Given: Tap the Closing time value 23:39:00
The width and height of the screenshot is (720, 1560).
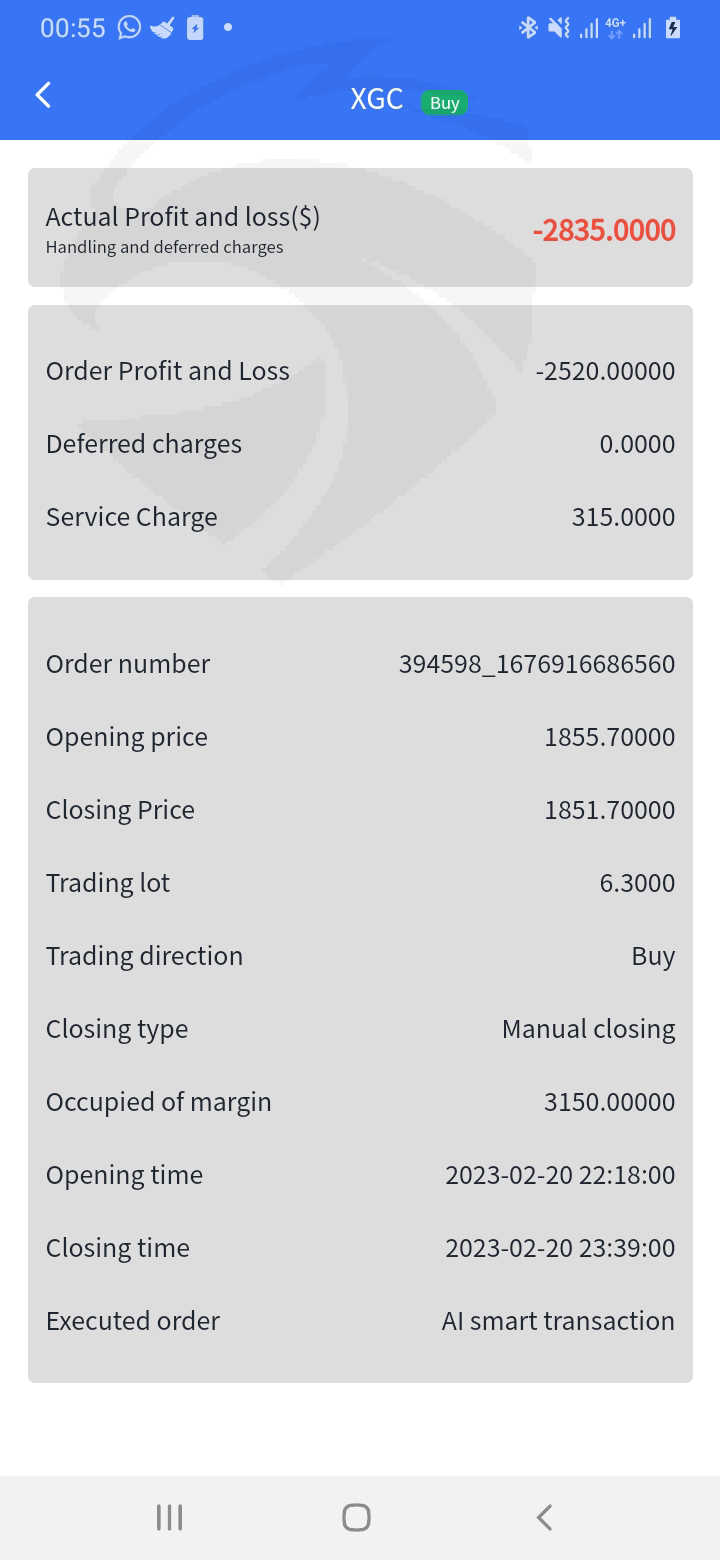Looking at the screenshot, I should (x=560, y=1248).
